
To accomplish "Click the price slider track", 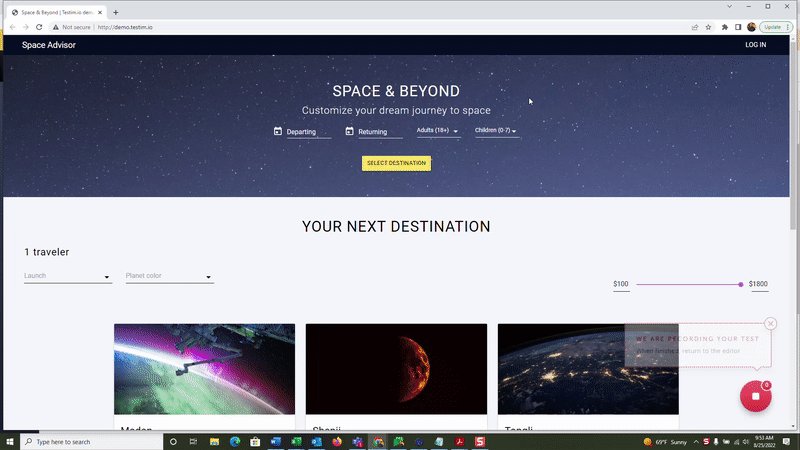I will 688,284.
